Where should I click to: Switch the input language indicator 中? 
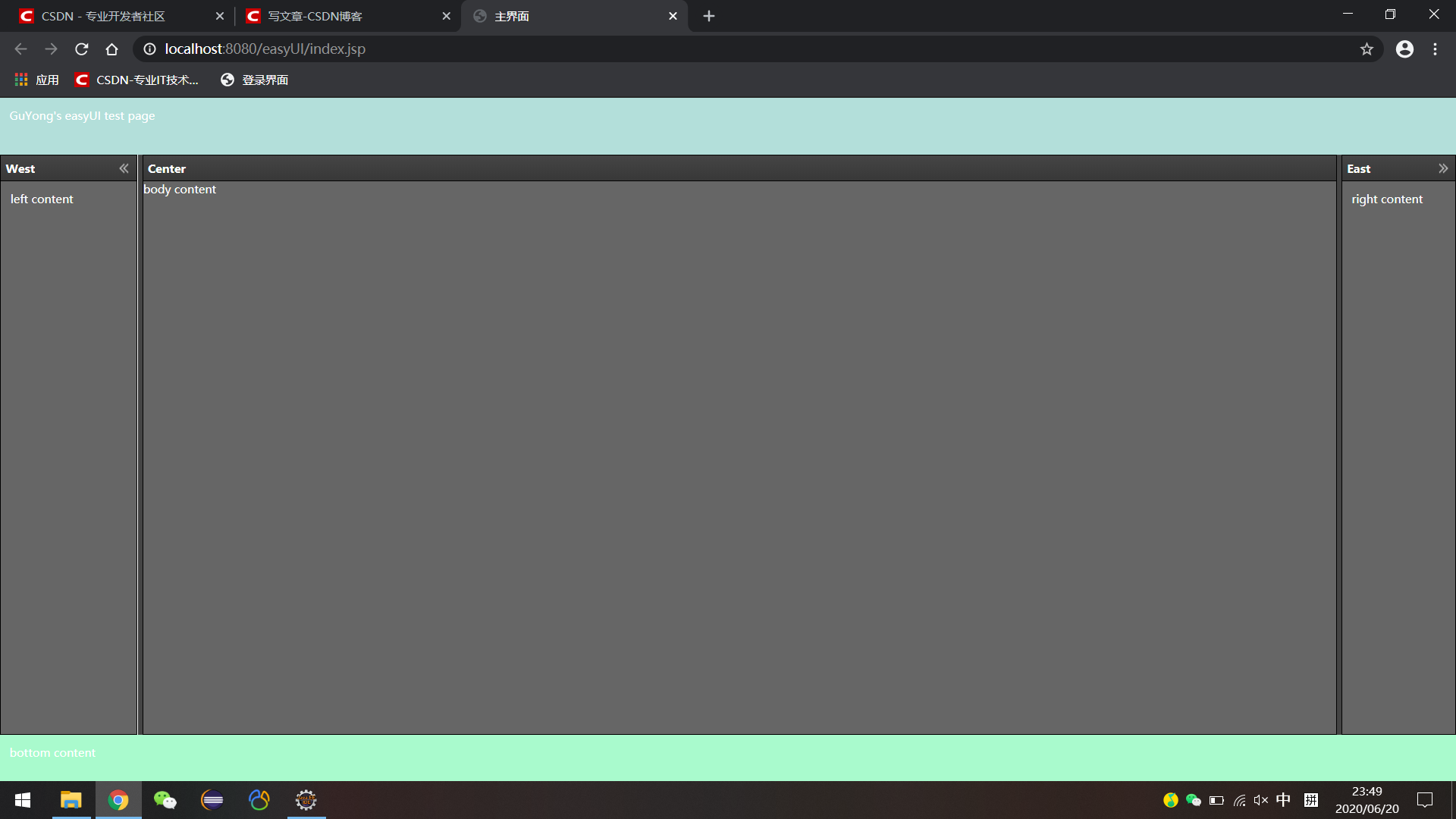click(x=1284, y=800)
